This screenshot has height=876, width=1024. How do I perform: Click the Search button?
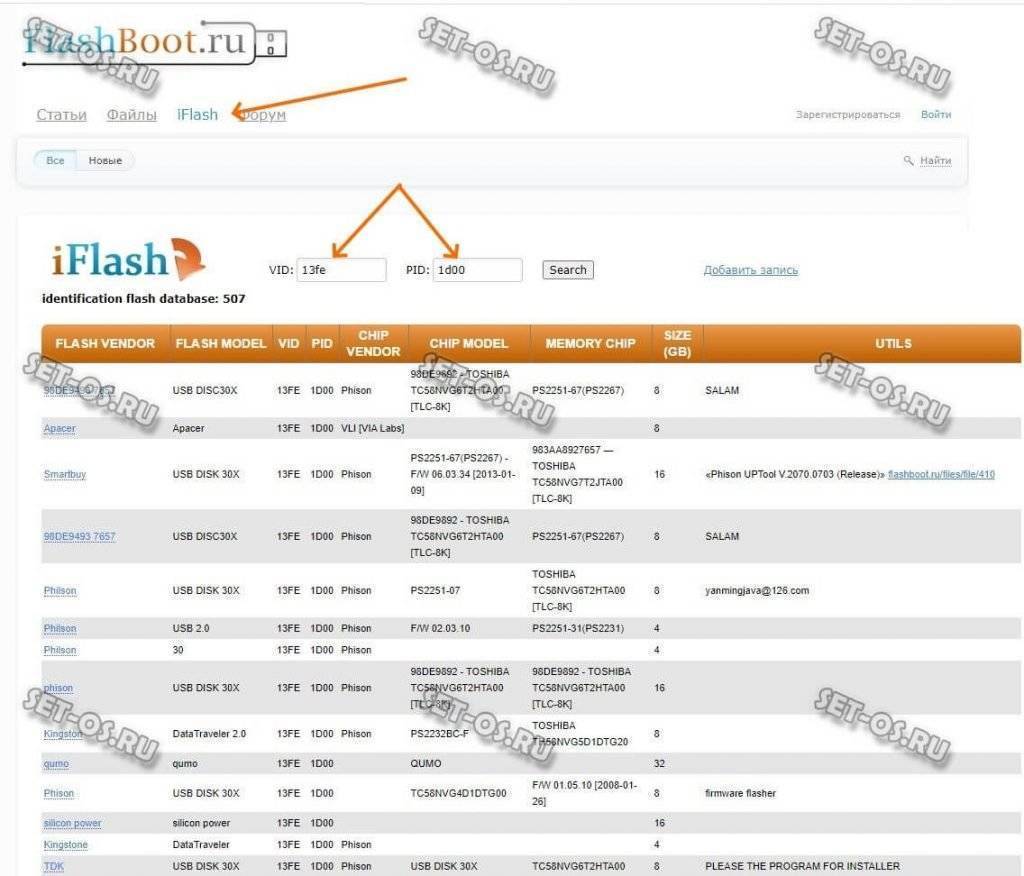568,270
